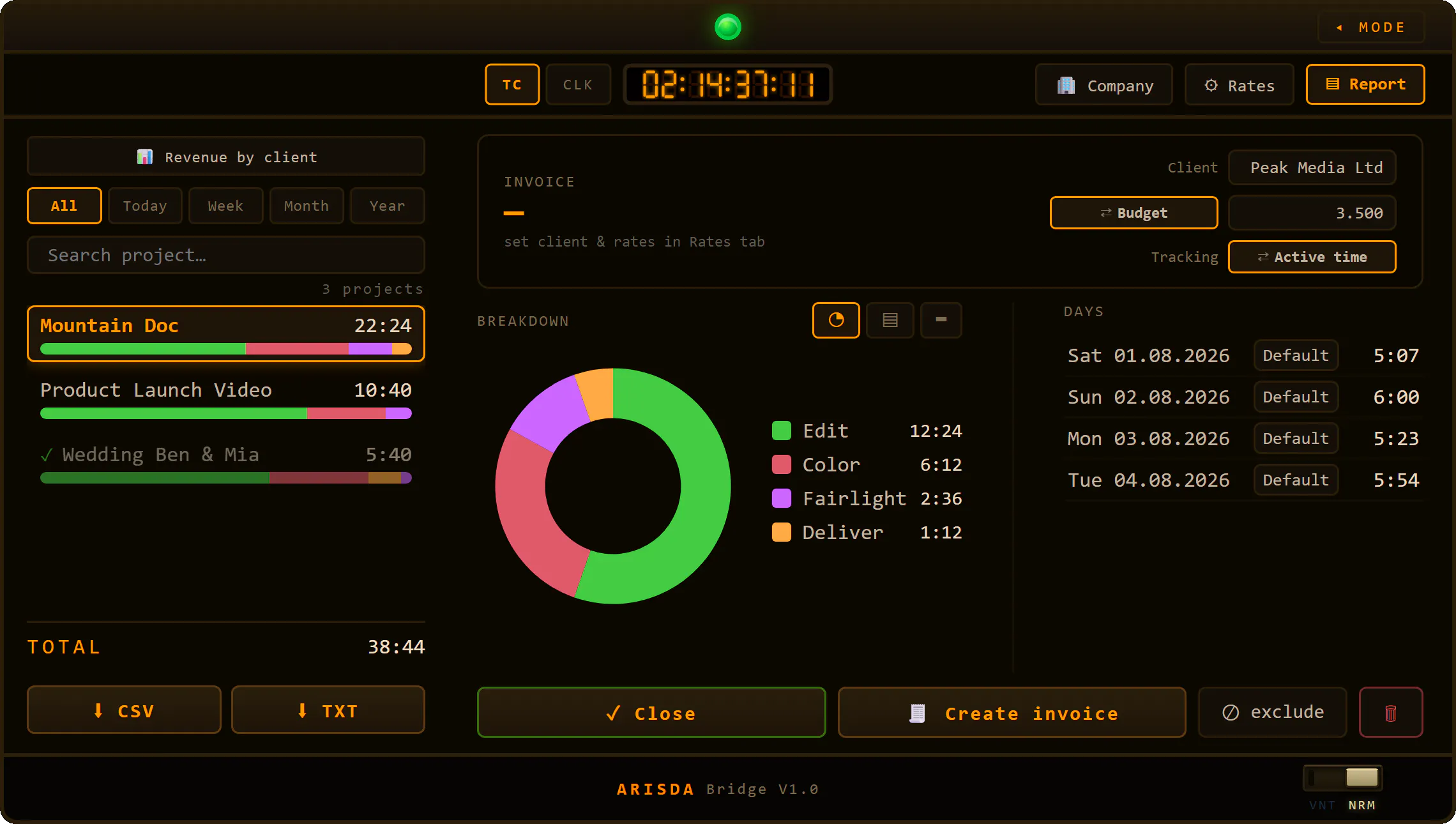Image resolution: width=1456 pixels, height=824 pixels.
Task: Open the MODE switcher
Action: pos(1371,27)
